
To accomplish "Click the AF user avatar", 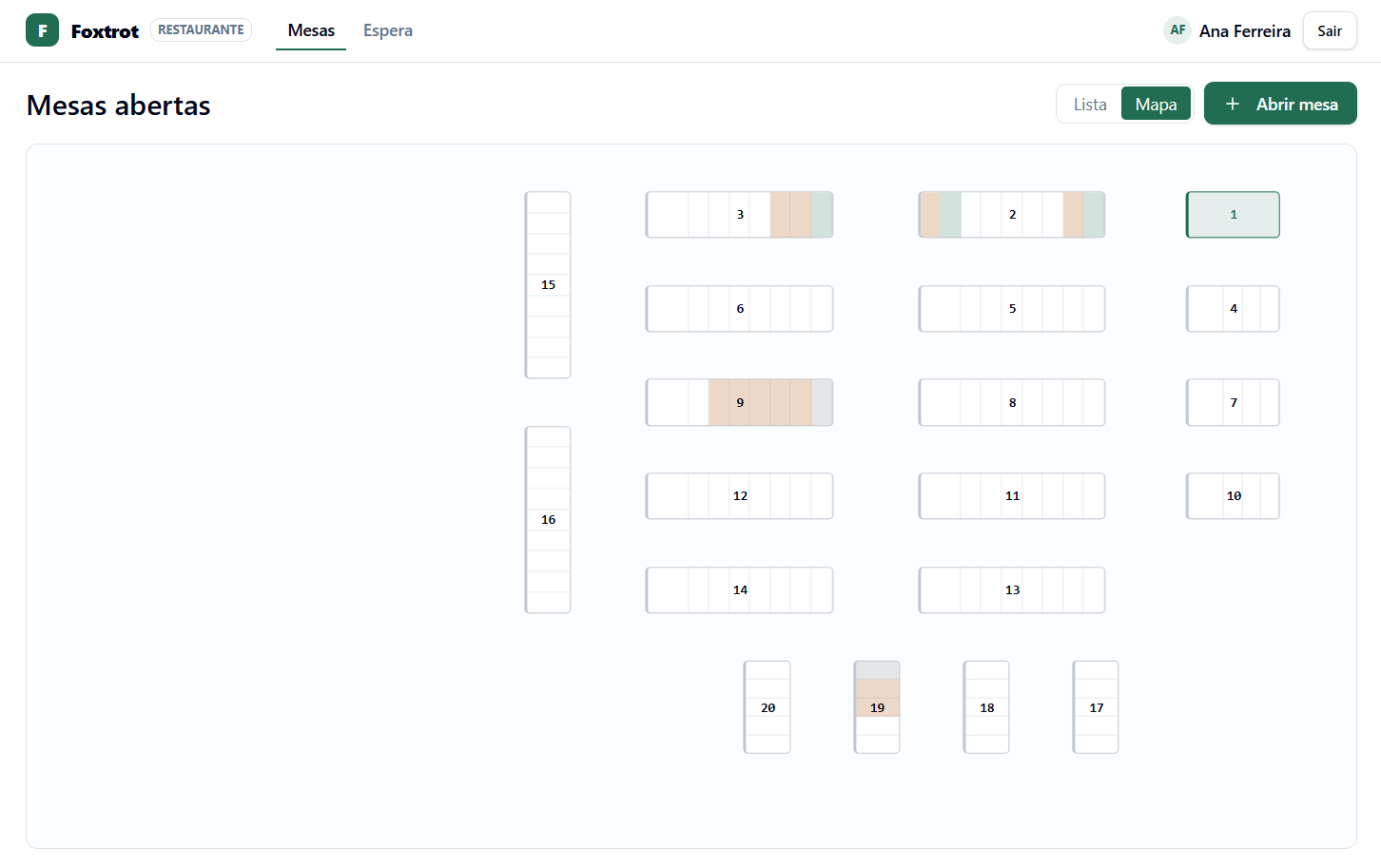I will (x=1177, y=30).
